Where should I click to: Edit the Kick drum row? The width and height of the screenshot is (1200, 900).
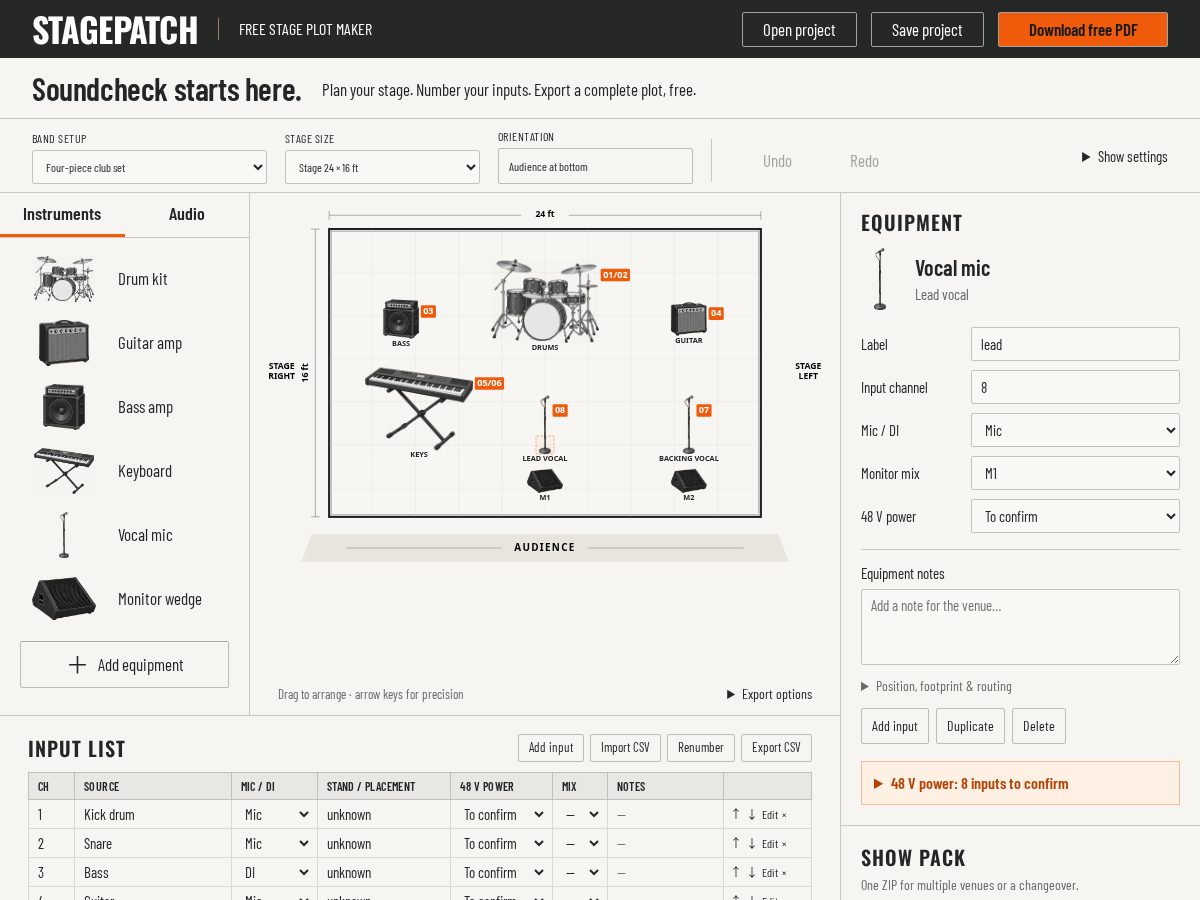tap(770, 815)
